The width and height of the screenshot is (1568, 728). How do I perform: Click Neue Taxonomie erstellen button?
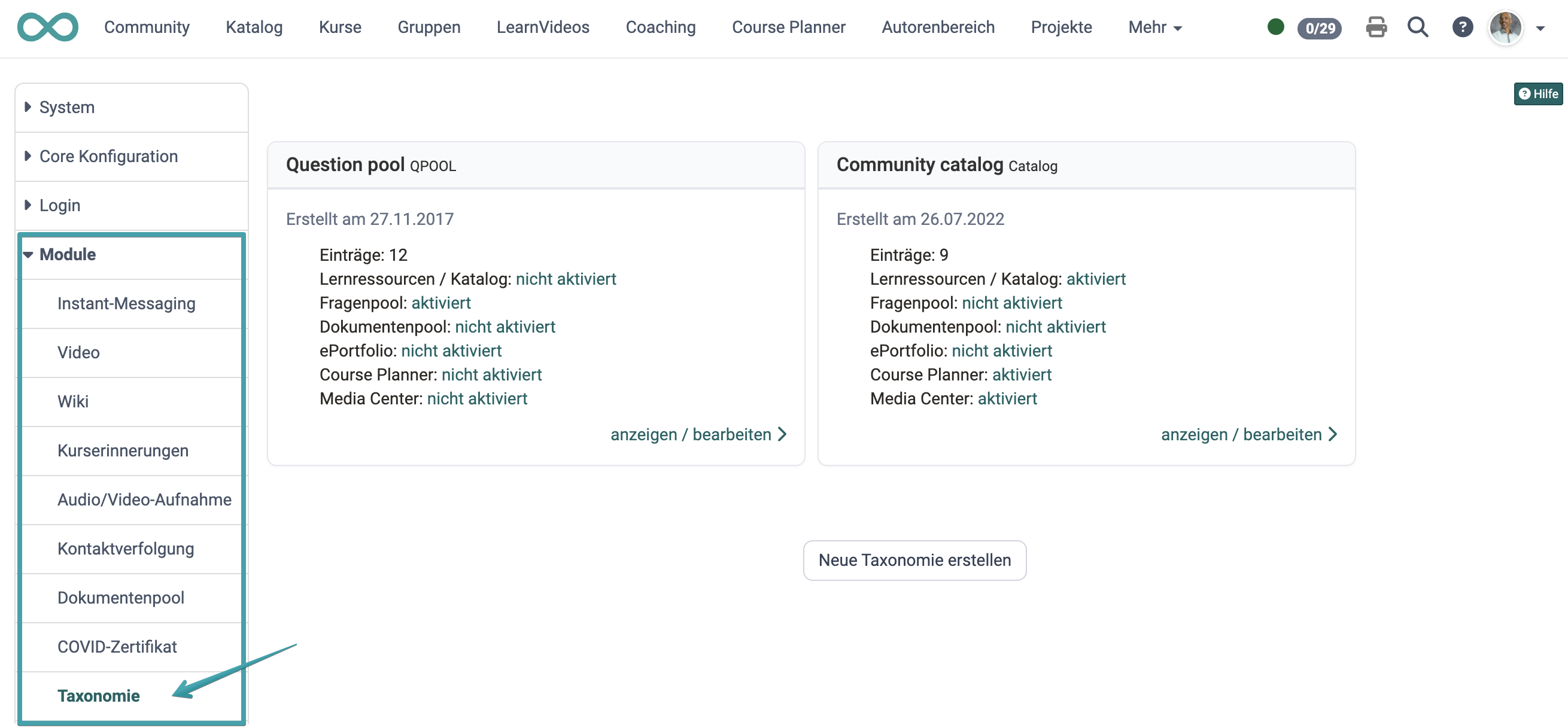(914, 560)
